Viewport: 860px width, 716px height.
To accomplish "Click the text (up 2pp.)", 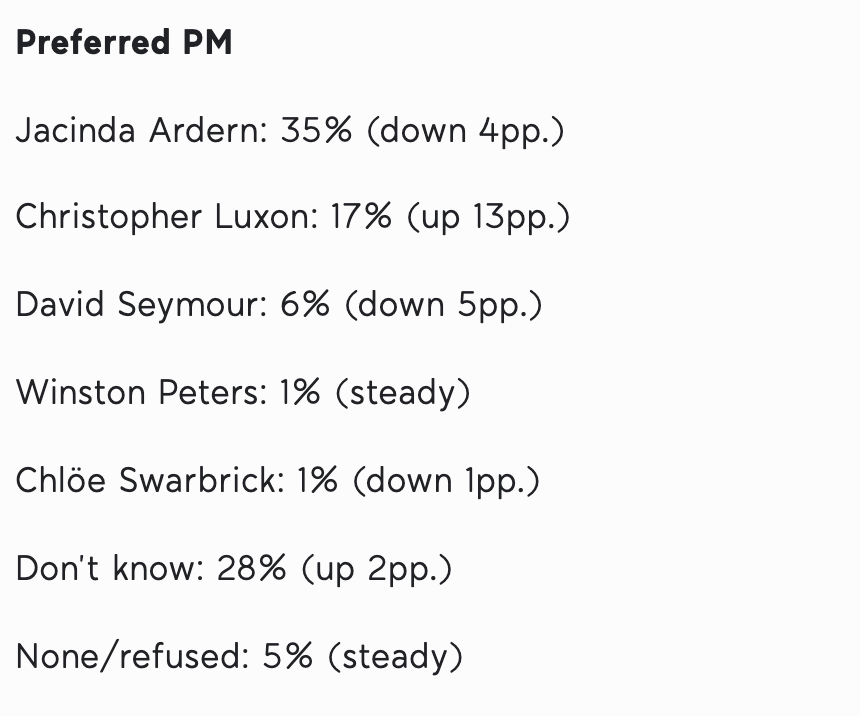I will tap(377, 568).
